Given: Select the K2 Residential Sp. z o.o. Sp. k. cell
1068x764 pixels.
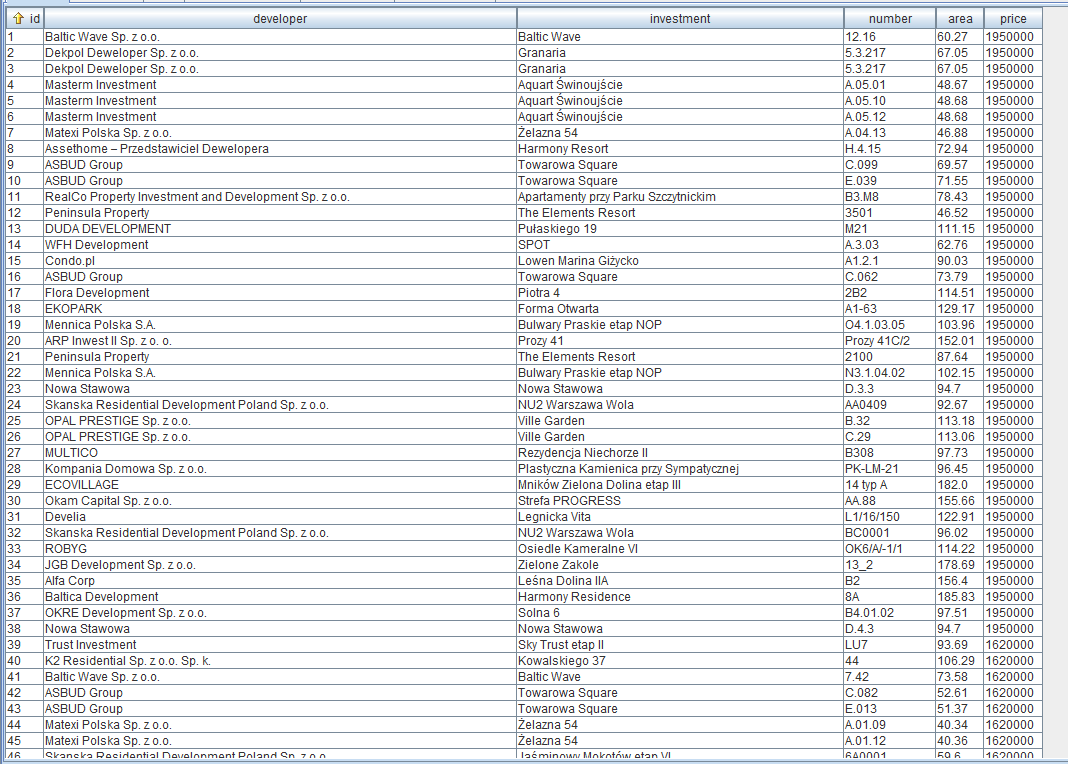Looking at the screenshot, I should pos(127,661).
